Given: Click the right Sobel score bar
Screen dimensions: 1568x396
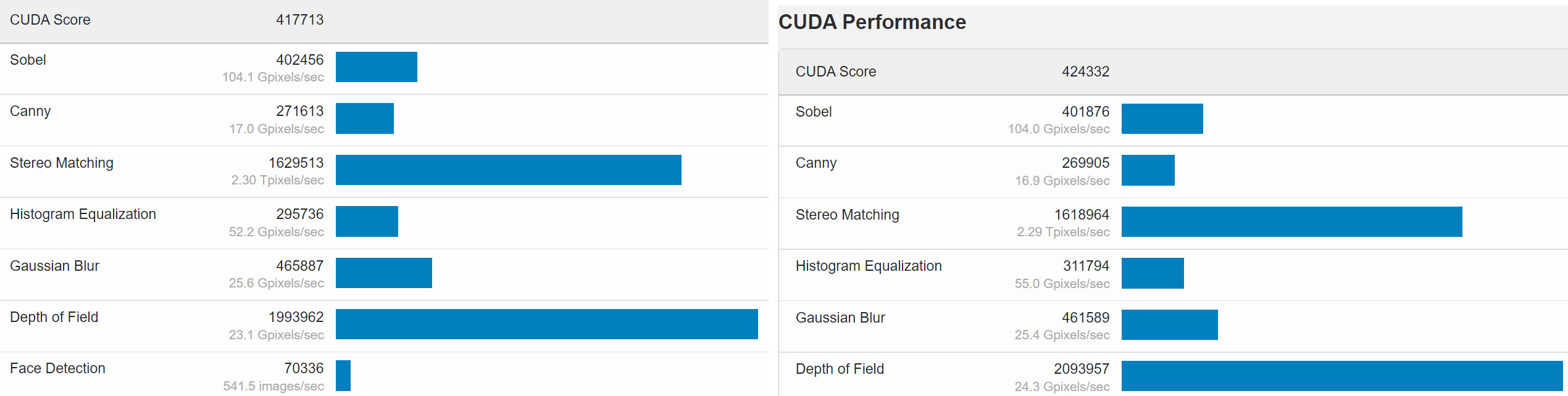Looking at the screenshot, I should click(x=1162, y=118).
